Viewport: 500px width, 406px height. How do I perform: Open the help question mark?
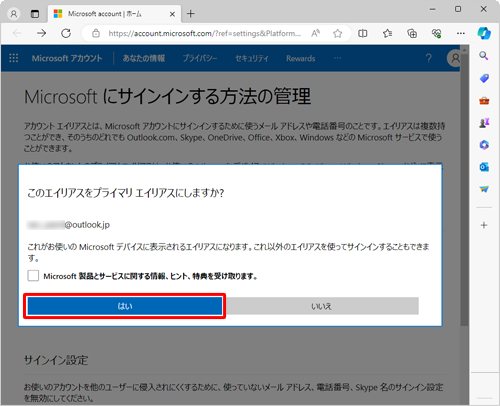(x=429, y=58)
